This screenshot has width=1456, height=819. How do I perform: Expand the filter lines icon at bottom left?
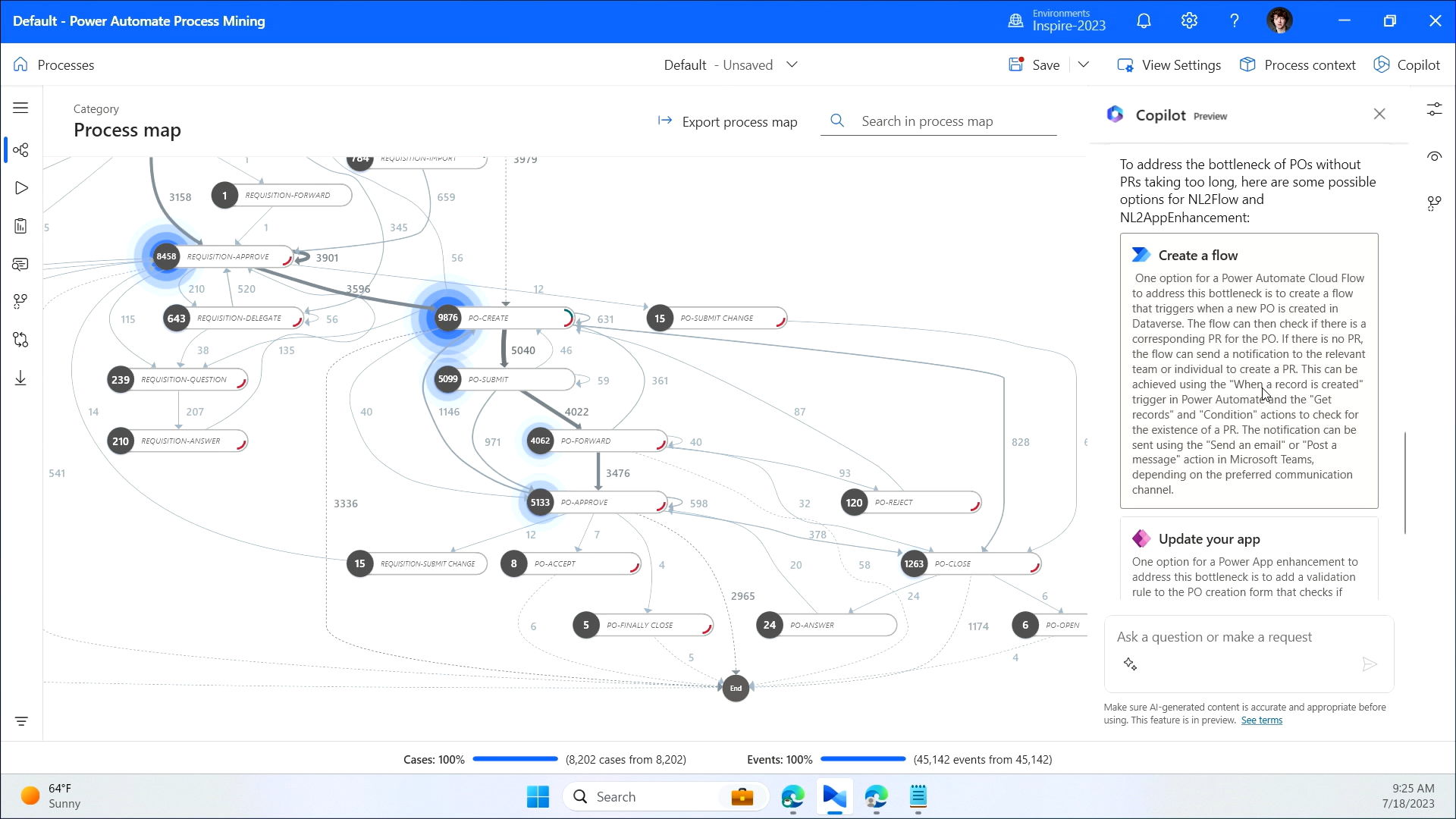tap(20, 721)
